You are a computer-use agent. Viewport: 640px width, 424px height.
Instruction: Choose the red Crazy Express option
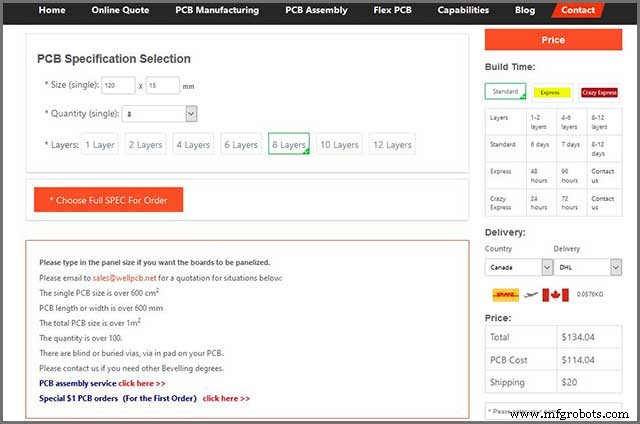coord(598,92)
